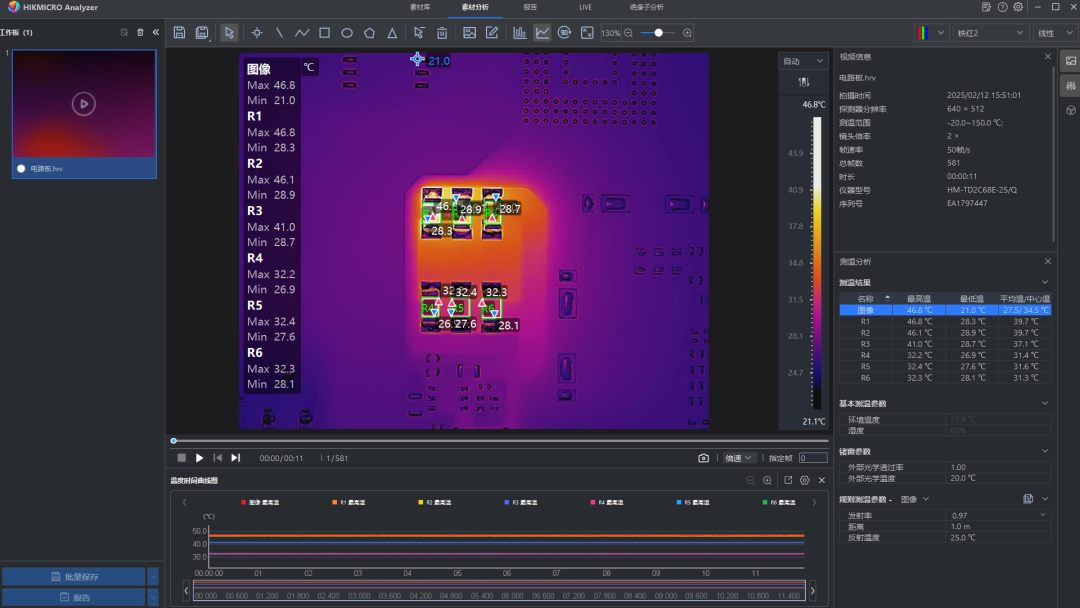Select the ellipse region tool

point(347,33)
